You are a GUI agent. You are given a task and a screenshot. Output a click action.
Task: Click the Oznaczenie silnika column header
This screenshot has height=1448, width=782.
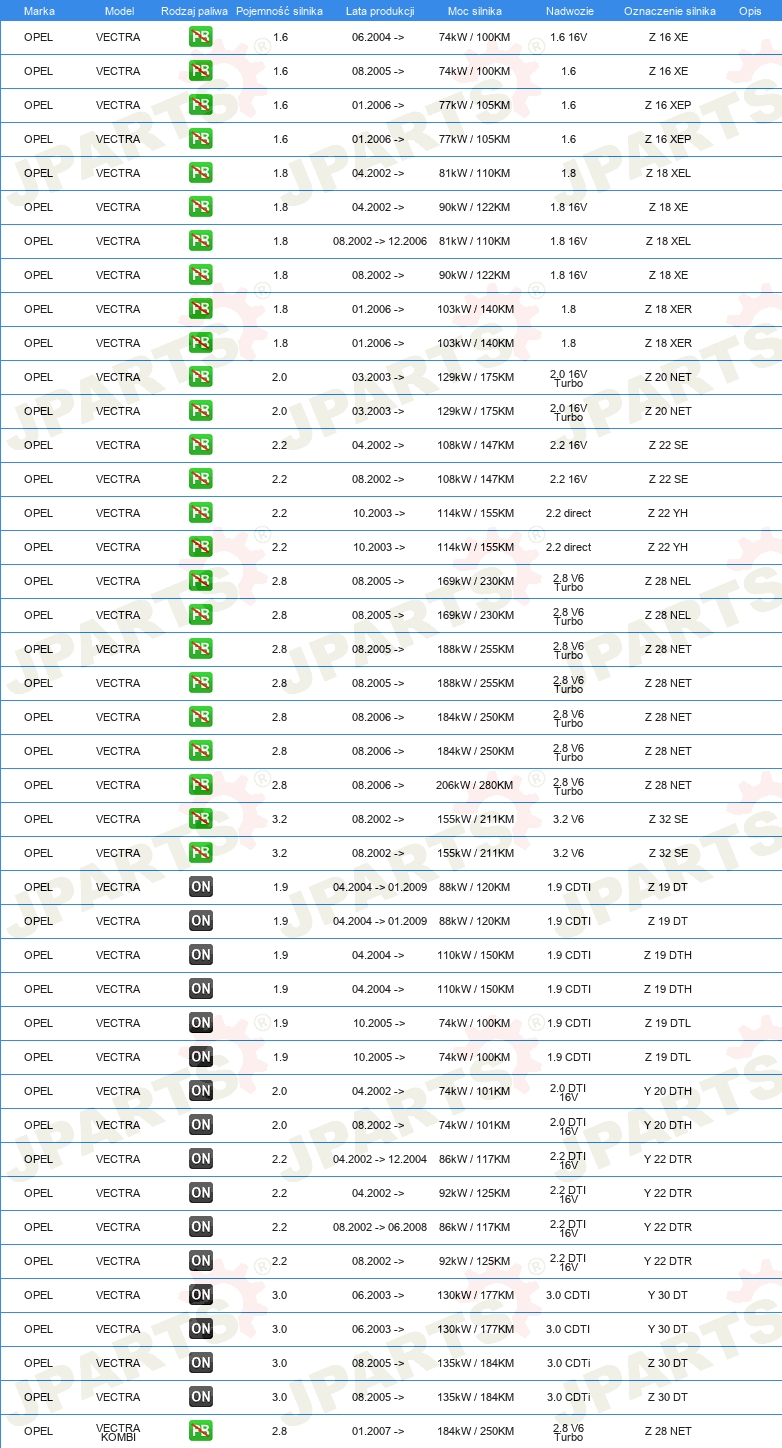point(669,11)
